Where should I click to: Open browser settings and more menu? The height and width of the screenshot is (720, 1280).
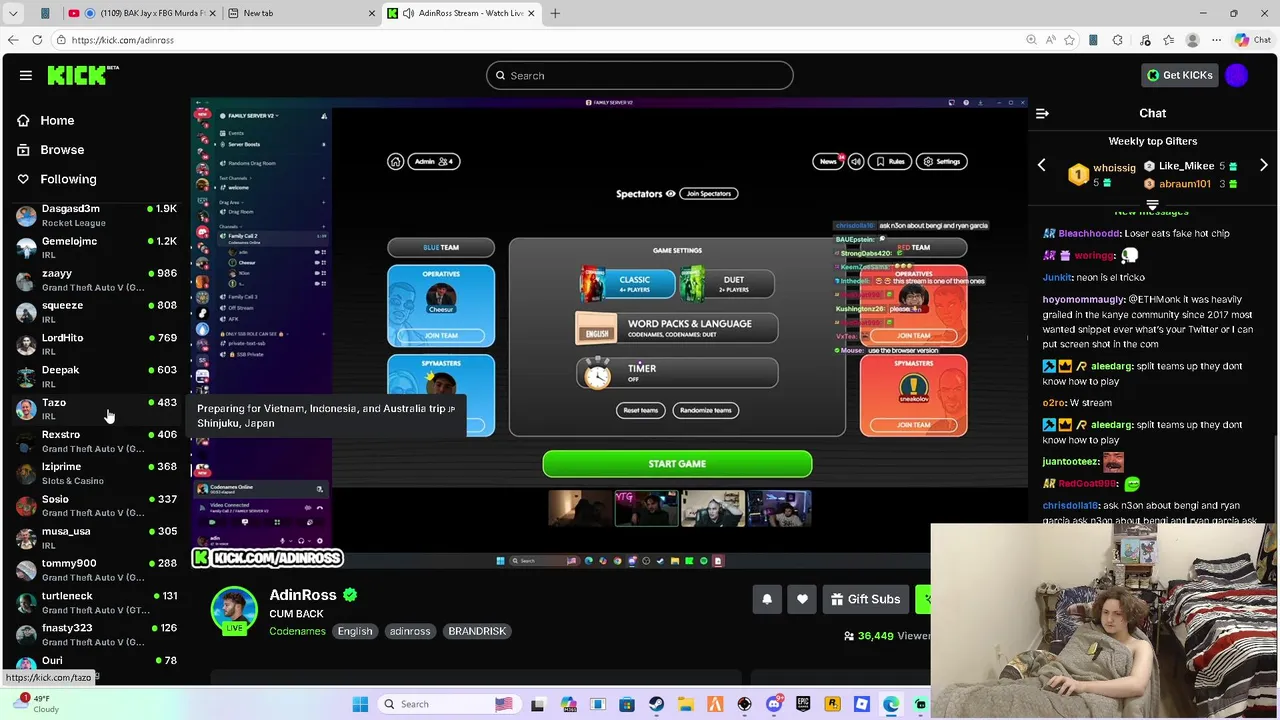click(1216, 40)
